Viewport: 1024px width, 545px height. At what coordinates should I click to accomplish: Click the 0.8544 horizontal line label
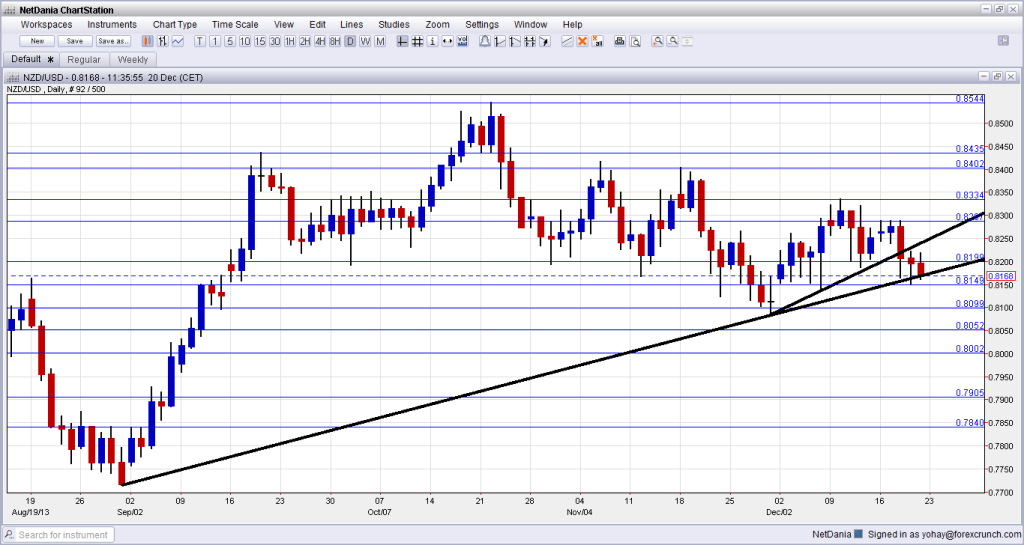(970, 99)
